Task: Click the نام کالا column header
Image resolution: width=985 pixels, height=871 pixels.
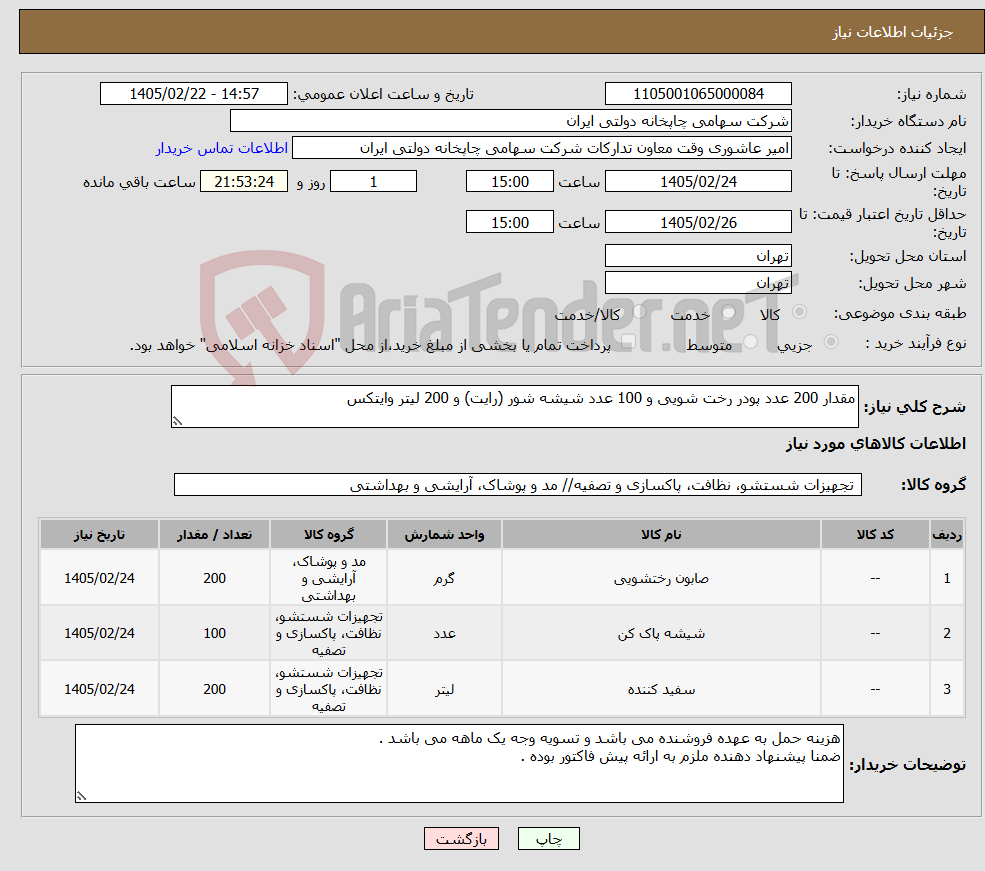Action: coord(661,534)
